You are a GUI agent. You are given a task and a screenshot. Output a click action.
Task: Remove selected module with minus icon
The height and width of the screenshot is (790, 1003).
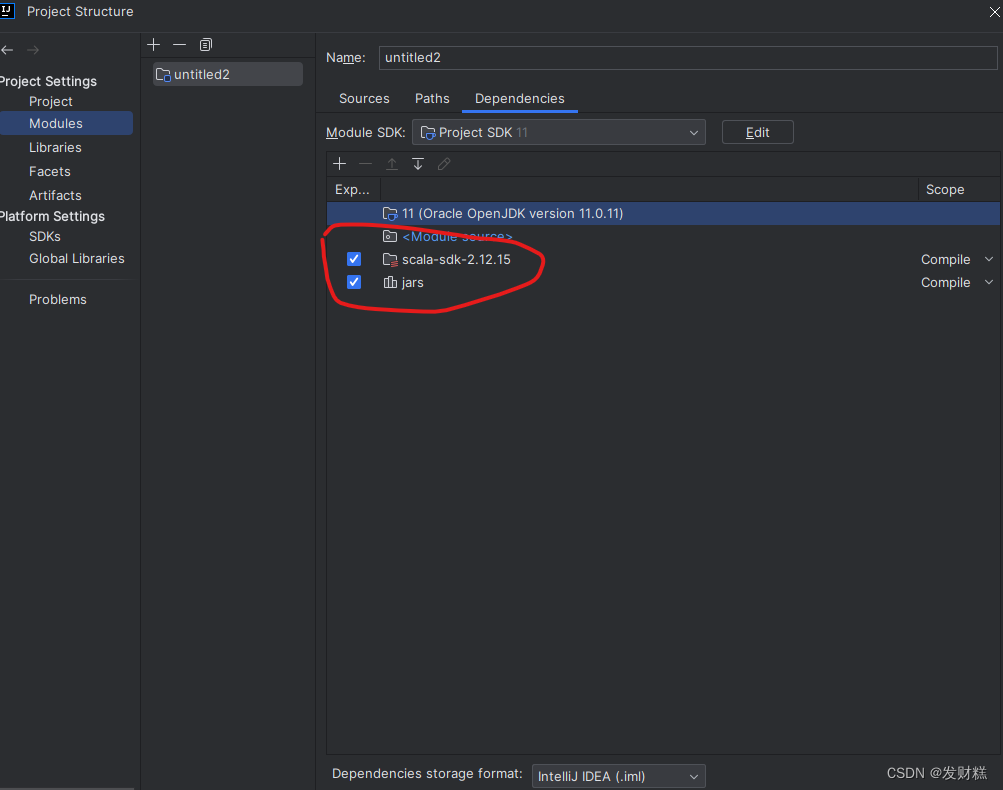pyautogui.click(x=179, y=44)
